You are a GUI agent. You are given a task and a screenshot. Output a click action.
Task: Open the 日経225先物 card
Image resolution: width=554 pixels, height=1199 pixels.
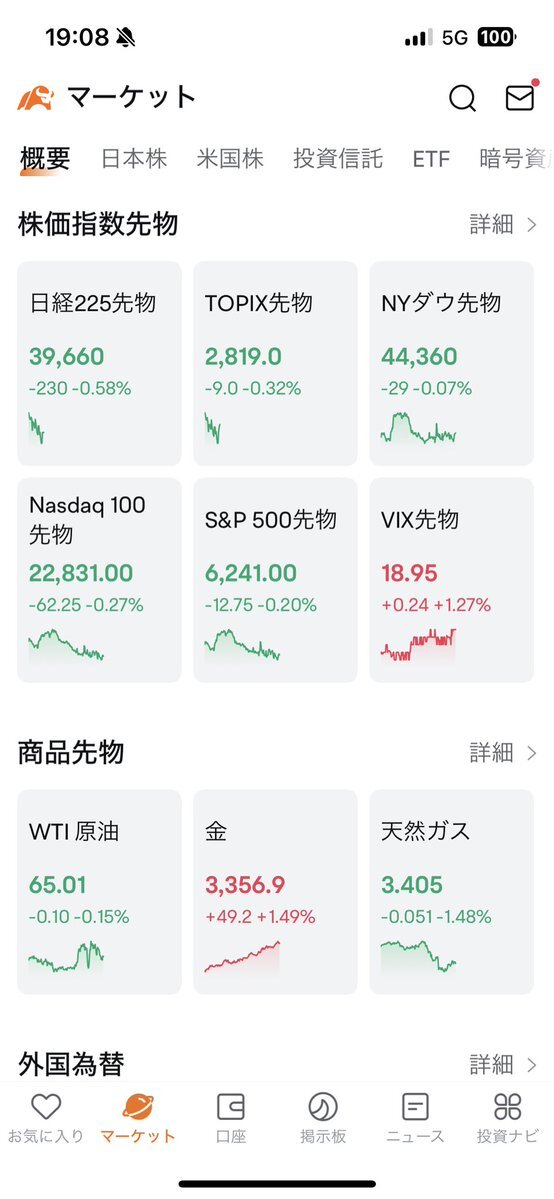99,363
